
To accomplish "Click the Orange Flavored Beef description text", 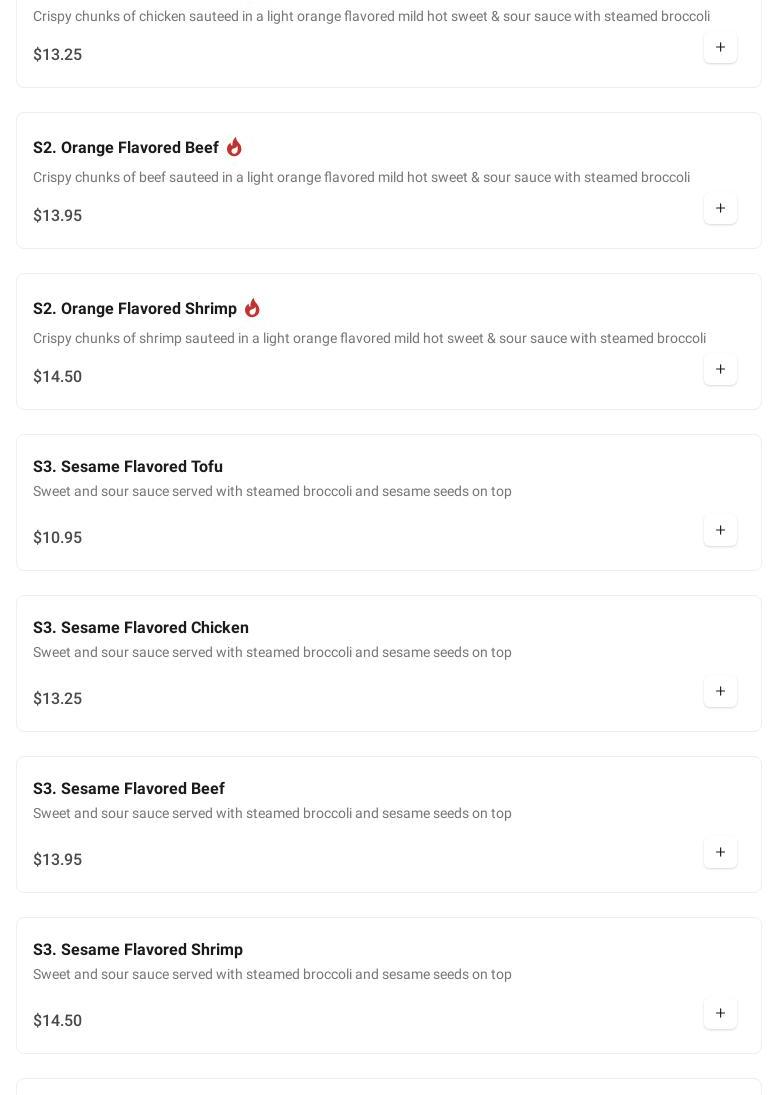I will [361, 178].
